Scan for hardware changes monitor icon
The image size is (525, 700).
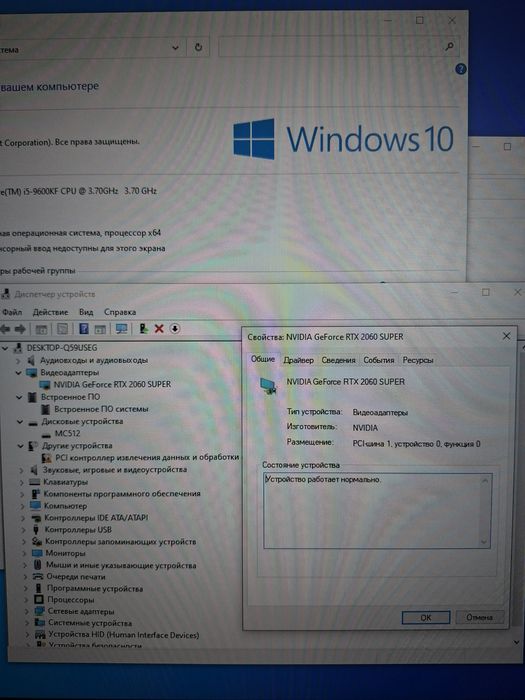click(x=121, y=329)
